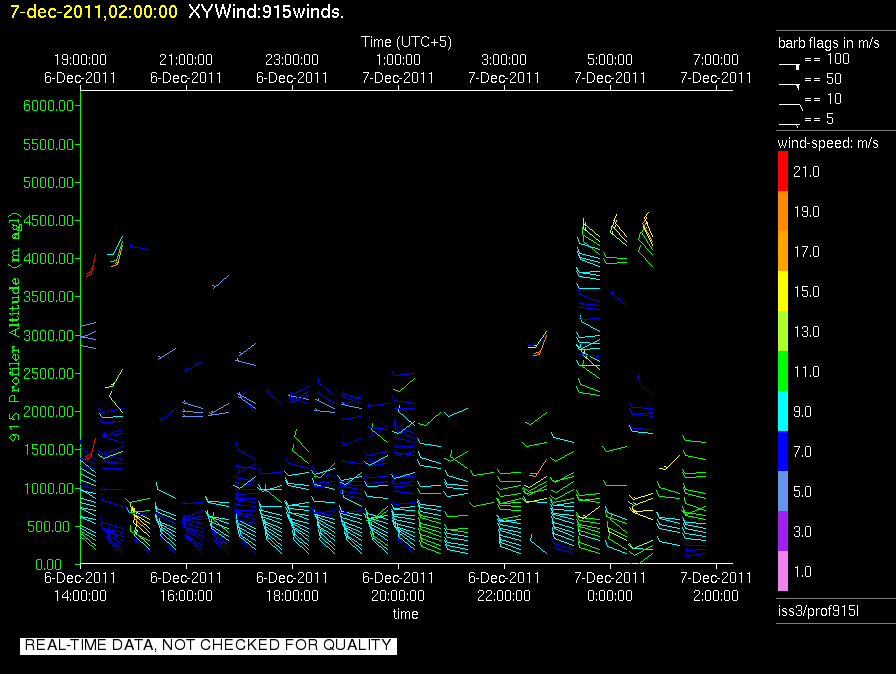Click the '500.00' altitude tick label
Viewport: 896px width, 674px height.
tap(51, 527)
